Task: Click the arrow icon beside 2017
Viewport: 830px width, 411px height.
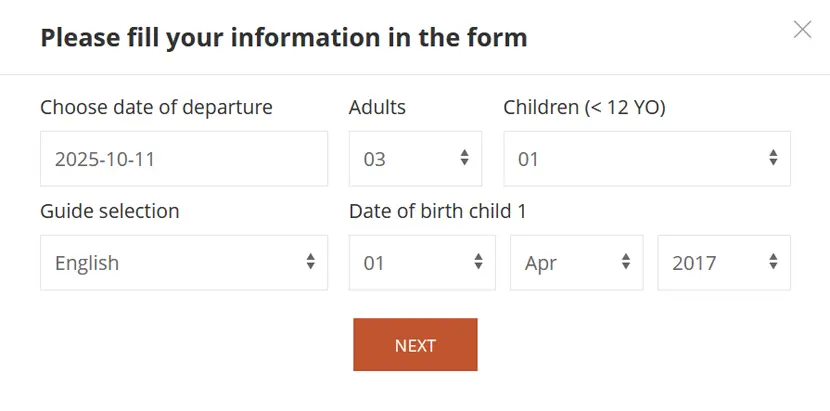Action: [773, 262]
